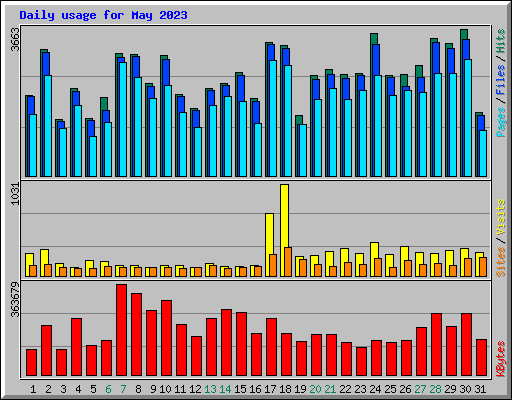Click the 'Daily usage for May 2023' title

point(103,15)
